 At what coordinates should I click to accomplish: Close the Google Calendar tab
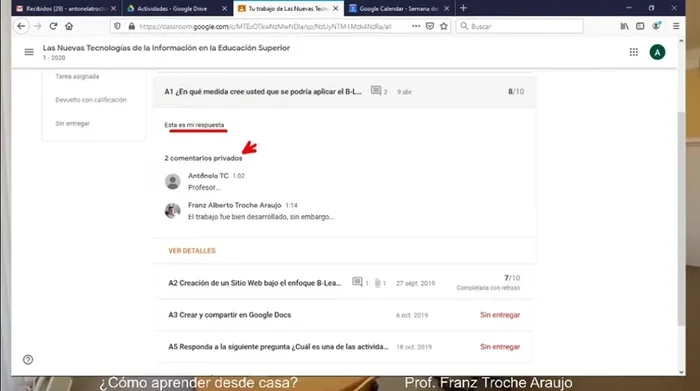tap(446, 8)
